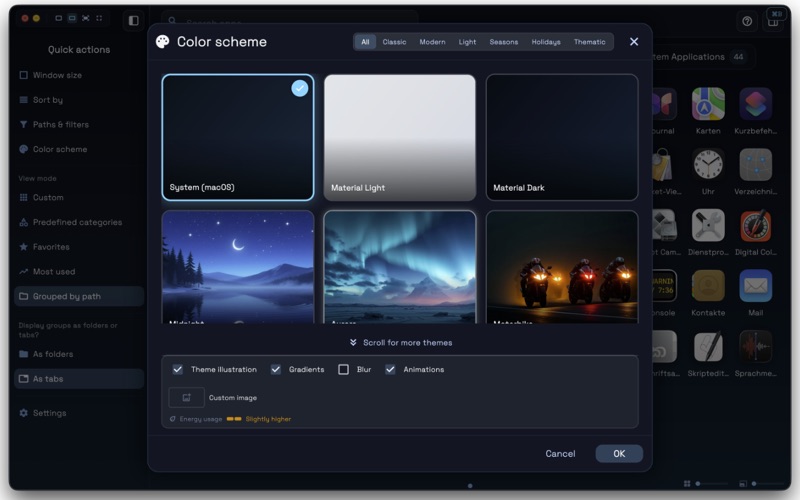Viewport: 800px width, 500px height.
Task: Click the System Applications count badge 44
Action: pyautogui.click(x=738, y=57)
